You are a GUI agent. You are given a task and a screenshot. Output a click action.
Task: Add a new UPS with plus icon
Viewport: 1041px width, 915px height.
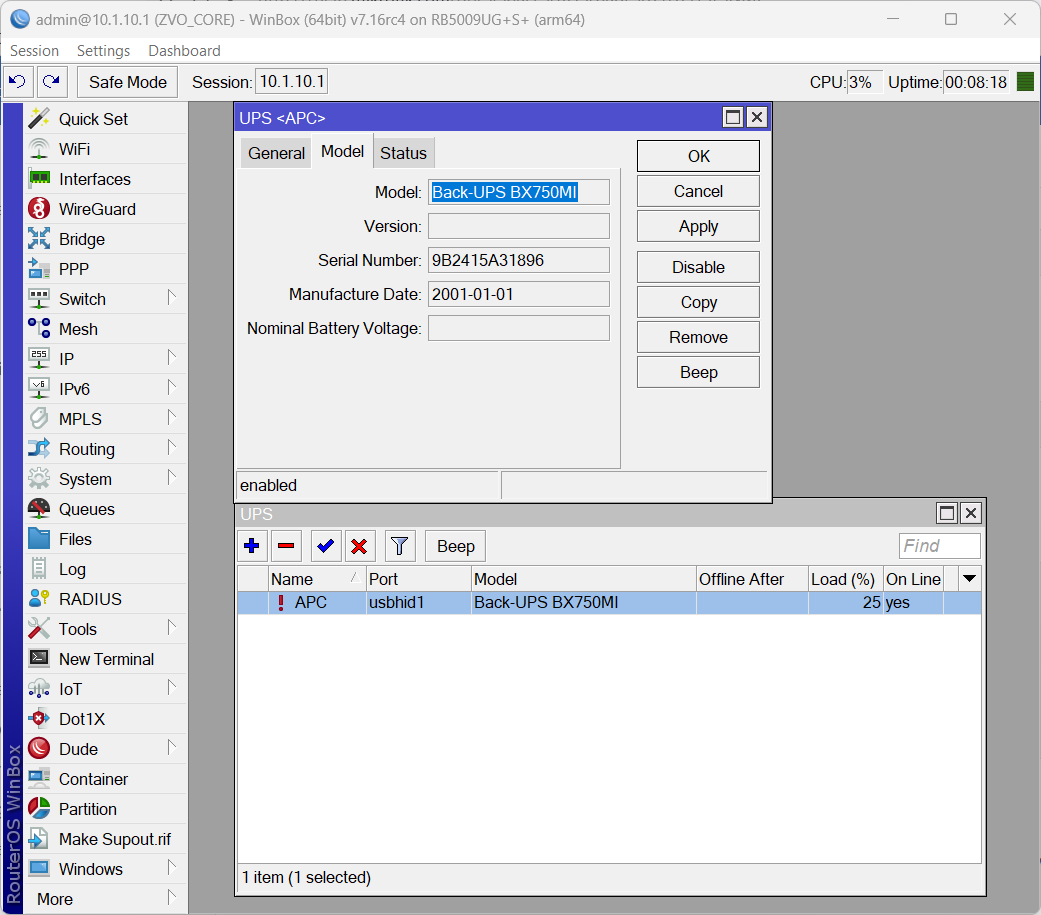tap(252, 546)
